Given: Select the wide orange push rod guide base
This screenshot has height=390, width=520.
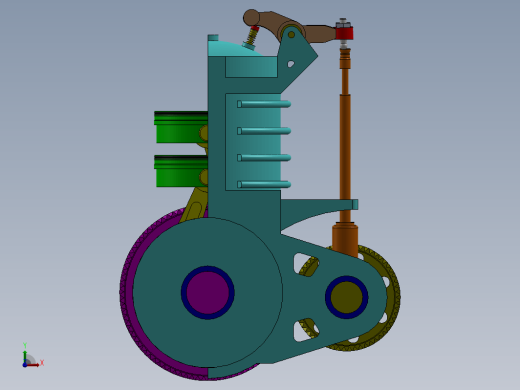Looking at the screenshot, I should pyautogui.click(x=345, y=239).
